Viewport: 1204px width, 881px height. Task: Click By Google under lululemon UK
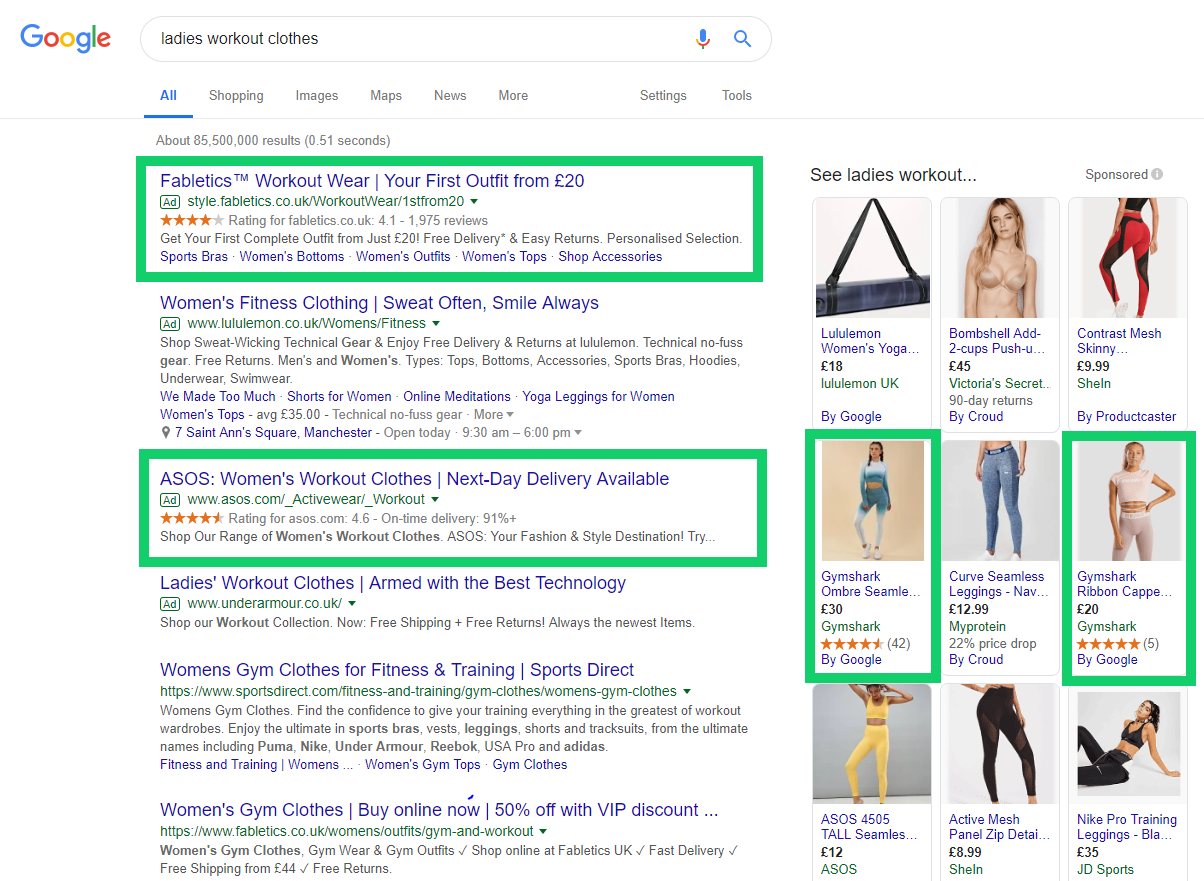pyautogui.click(x=851, y=417)
